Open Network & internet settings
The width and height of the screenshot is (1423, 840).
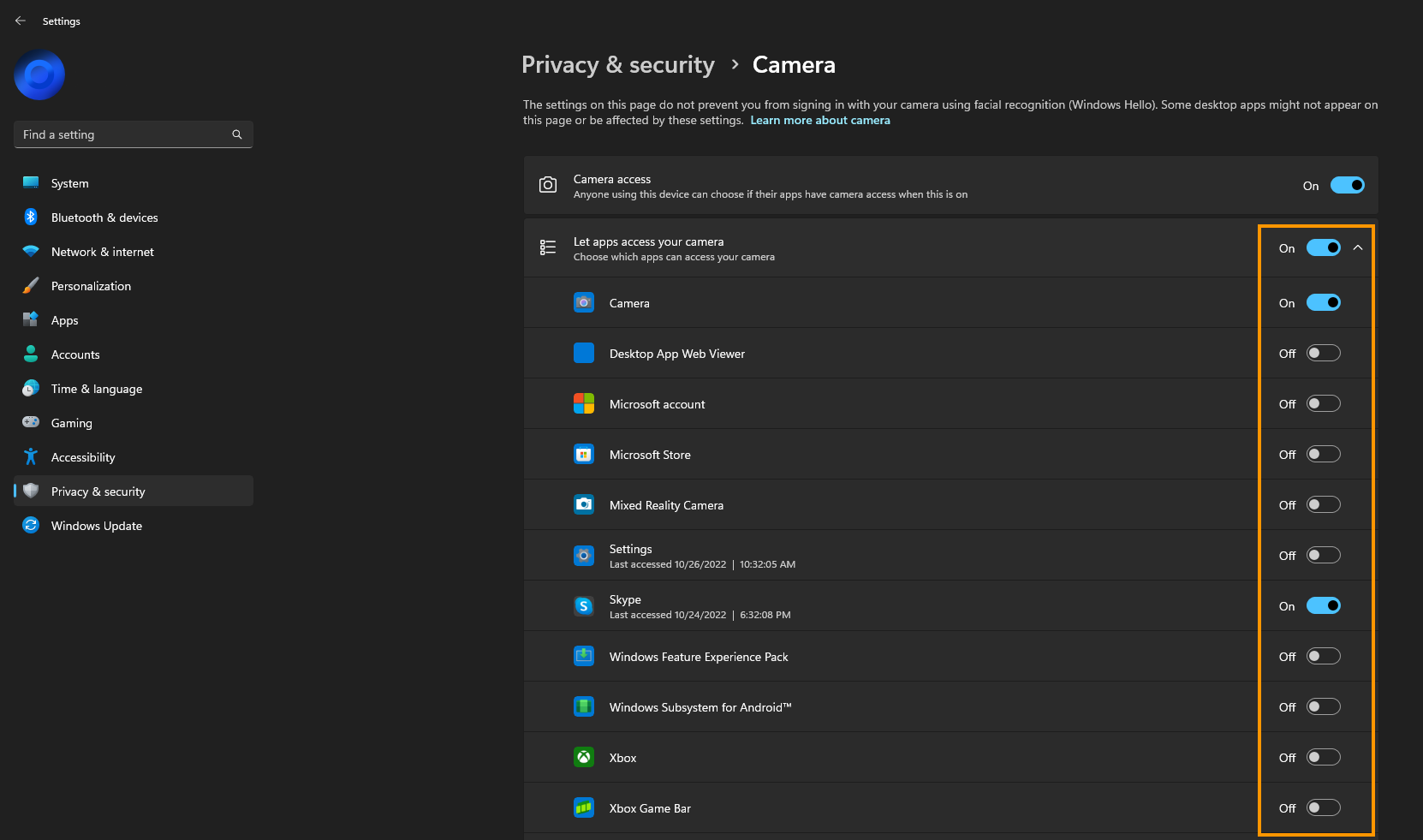tap(134, 251)
